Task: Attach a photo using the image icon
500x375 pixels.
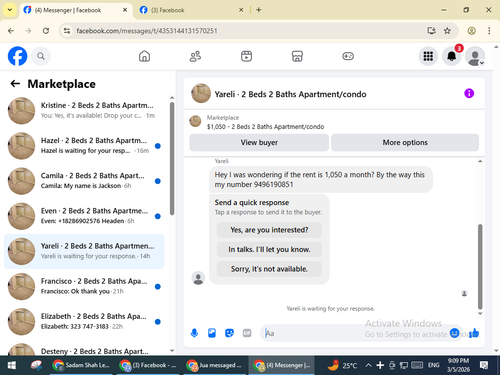Action: (x=212, y=333)
